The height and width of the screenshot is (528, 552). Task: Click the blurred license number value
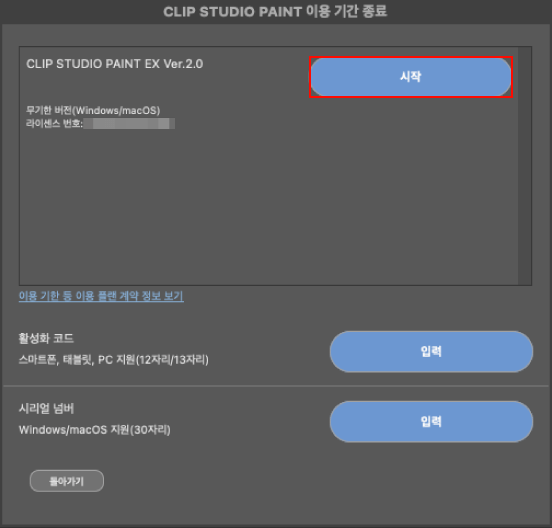(129, 124)
